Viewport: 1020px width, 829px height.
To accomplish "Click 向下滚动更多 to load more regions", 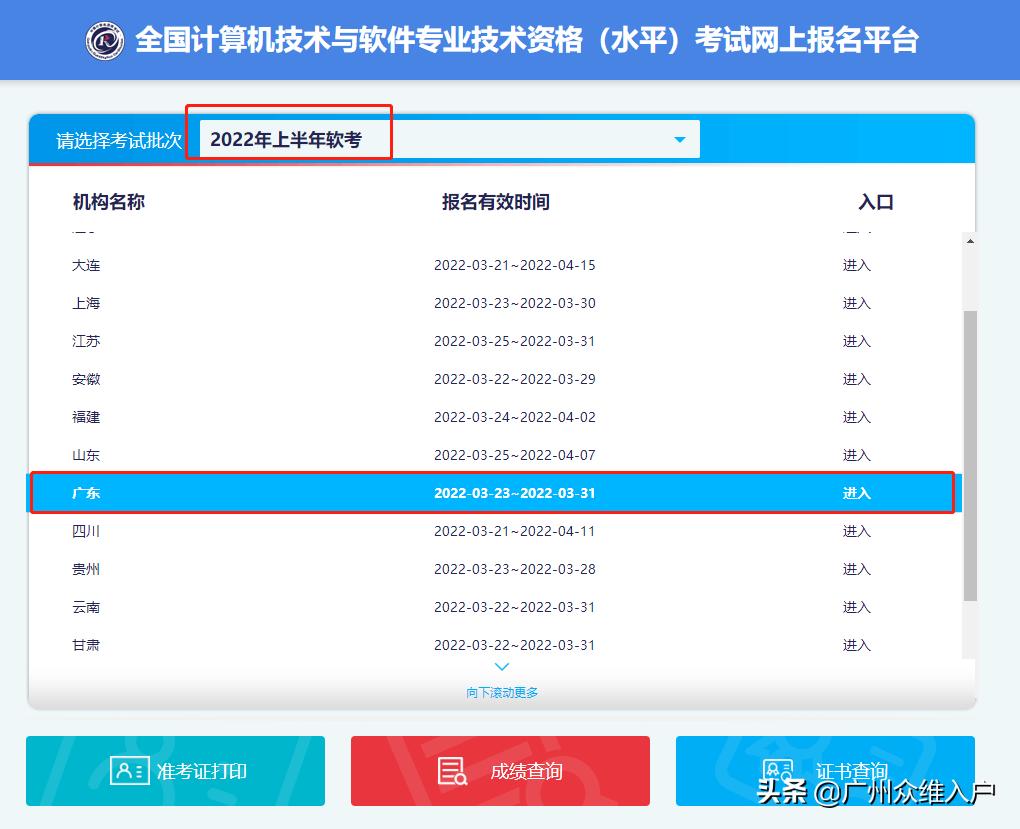I will tap(501, 691).
